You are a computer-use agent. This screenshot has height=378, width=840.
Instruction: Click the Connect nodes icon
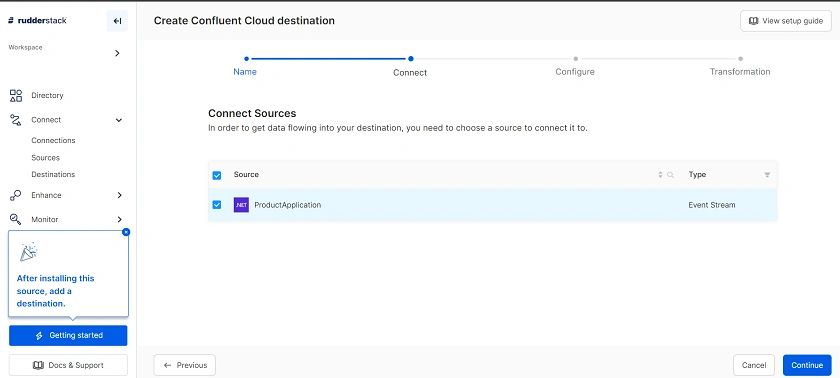point(16,120)
